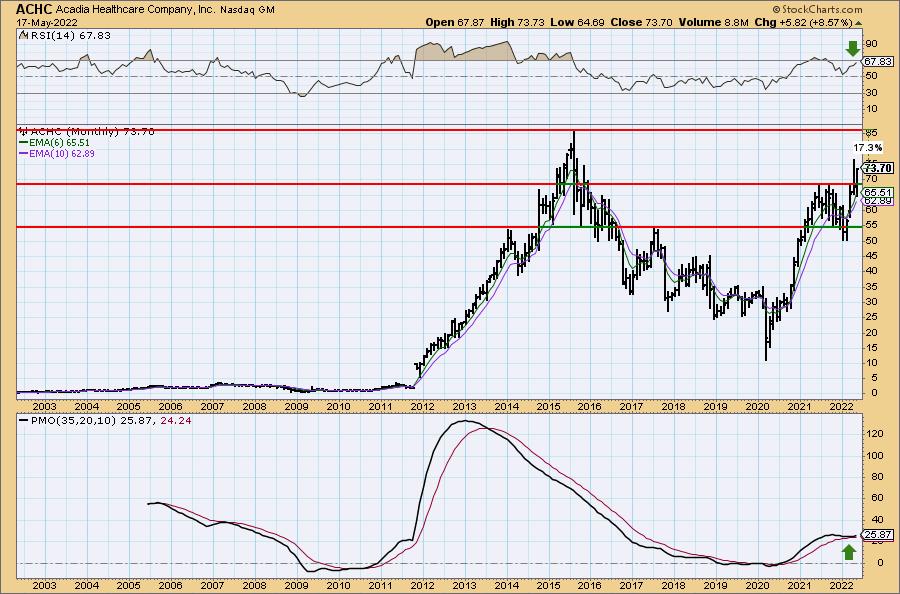Click the black PMO legend line
Image resolution: width=900 pixels, height=594 pixels.
pos(24,421)
